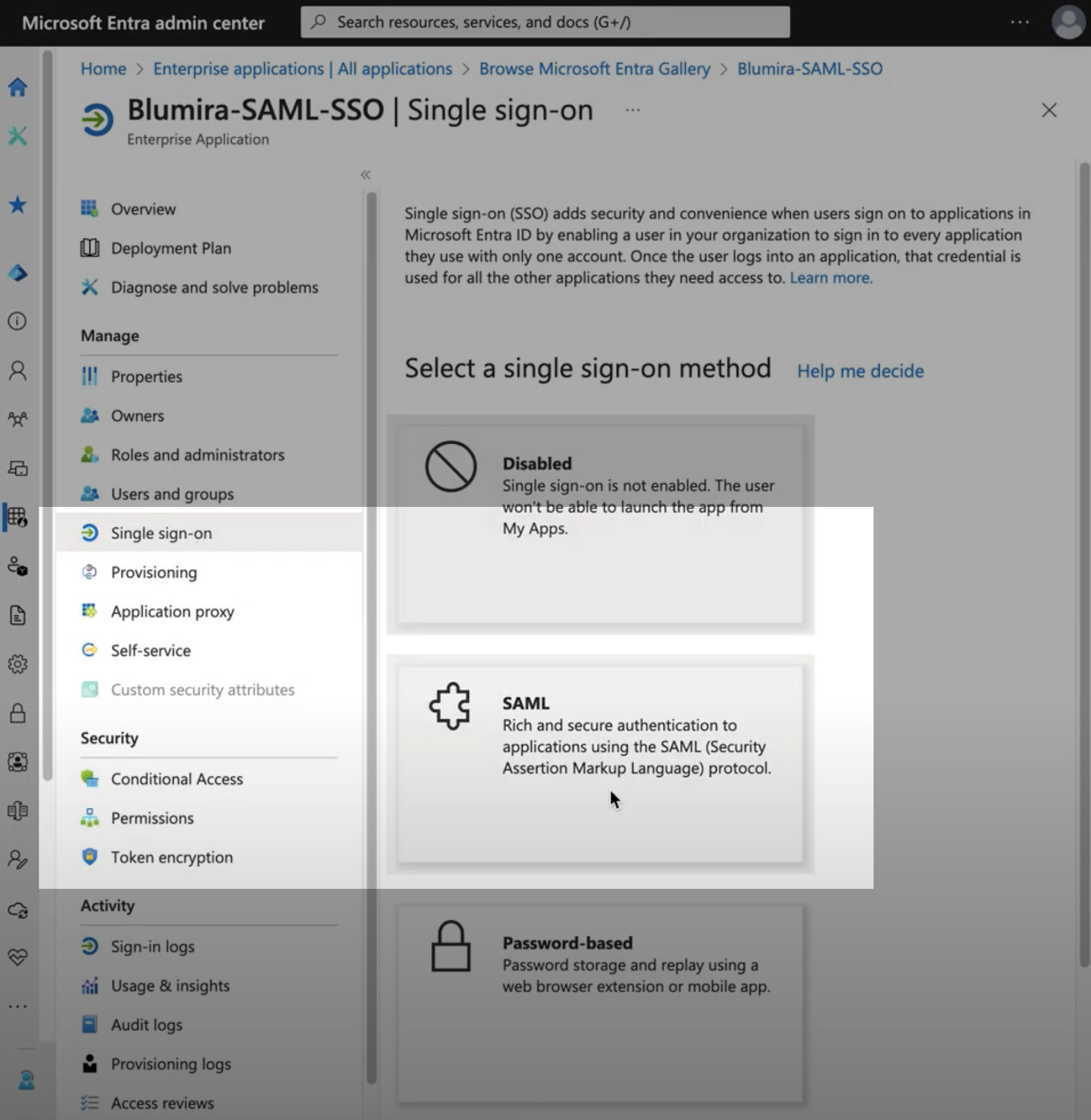Open the Users person icon in left rail
The height and width of the screenshot is (1120, 1091).
[x=17, y=370]
